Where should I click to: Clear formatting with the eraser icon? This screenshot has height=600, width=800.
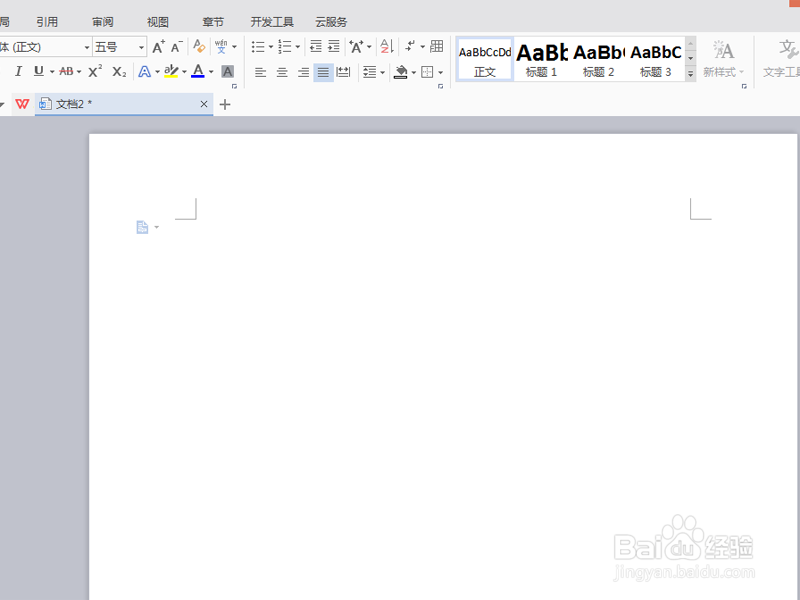point(199,46)
